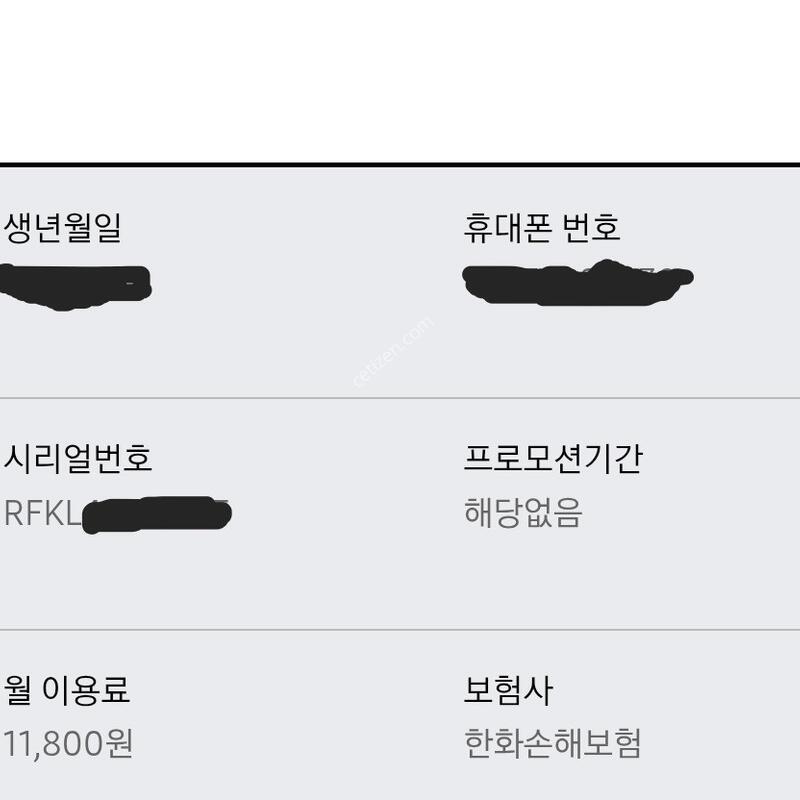Click the cetizen.com watermark text
Image resolution: width=800 pixels, height=800 pixels.
[x=393, y=352]
